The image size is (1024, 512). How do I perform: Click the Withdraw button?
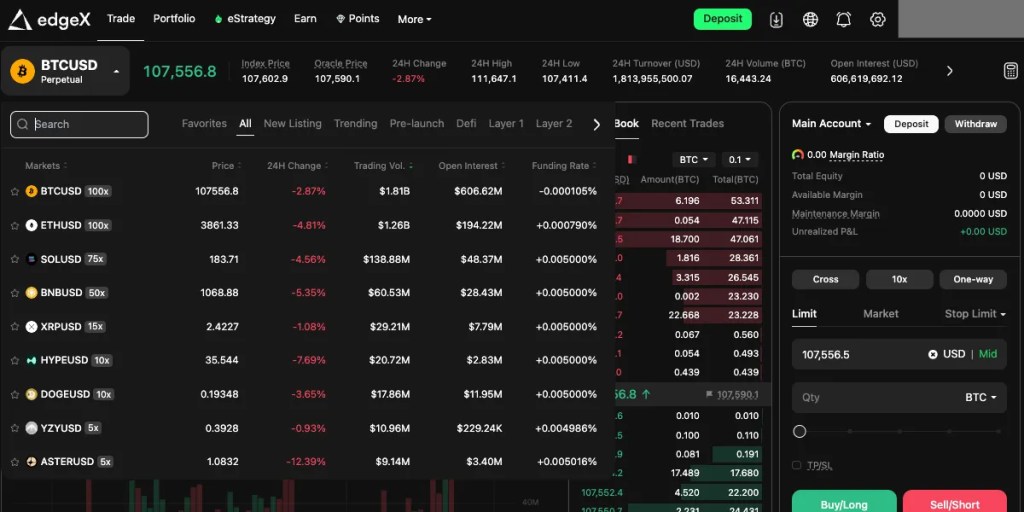[x=976, y=124]
